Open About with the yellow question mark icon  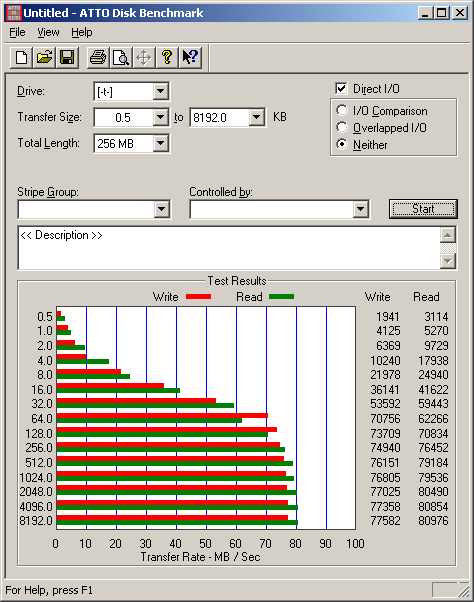click(x=167, y=58)
